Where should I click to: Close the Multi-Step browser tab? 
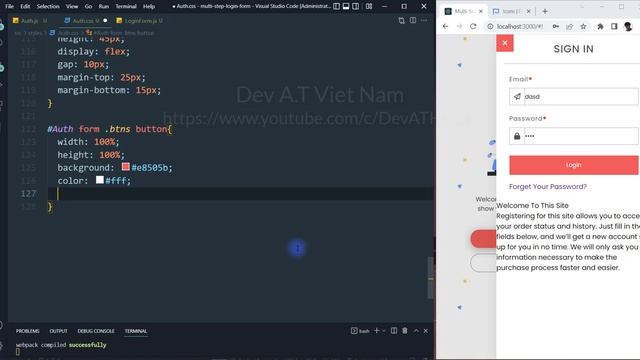pos(481,11)
